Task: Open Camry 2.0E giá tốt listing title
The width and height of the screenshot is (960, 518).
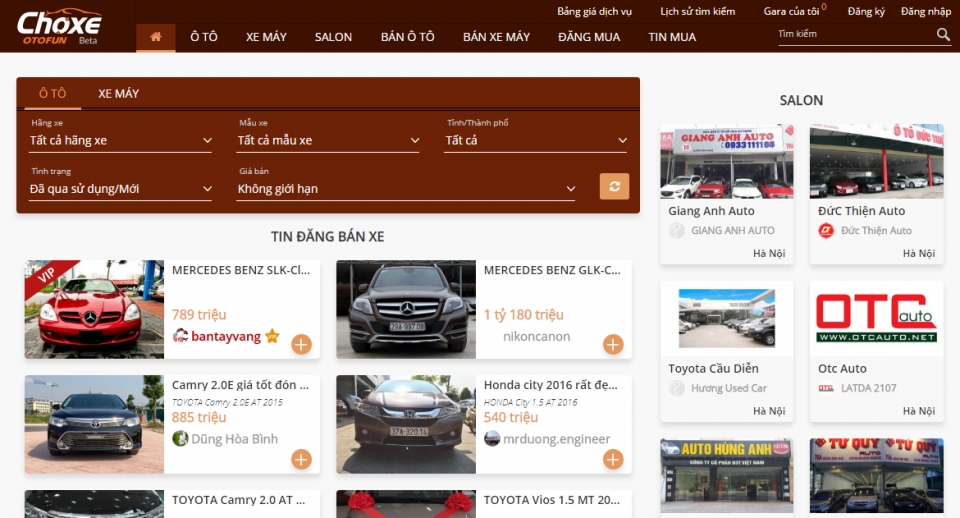Action: pyautogui.click(x=241, y=385)
